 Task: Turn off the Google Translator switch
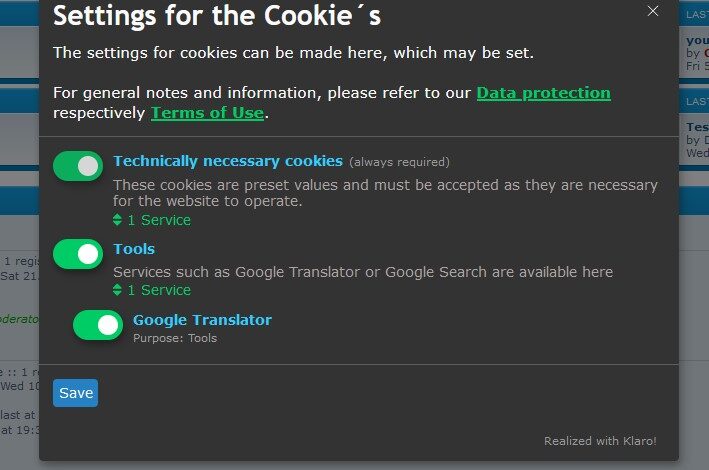coord(98,325)
